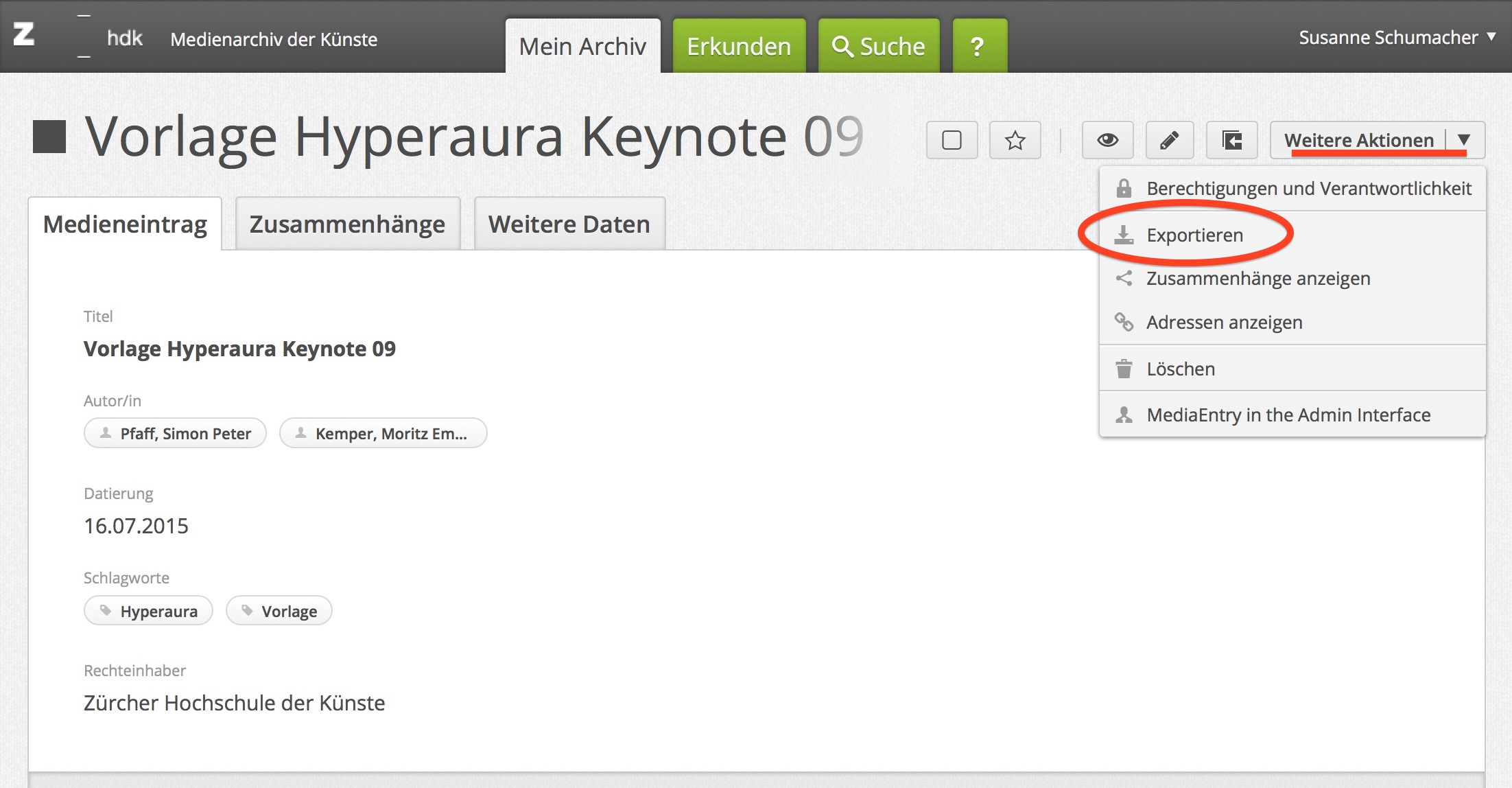Toggle the selection checkbox button
Viewport: 1512px width, 788px height.
click(x=952, y=141)
